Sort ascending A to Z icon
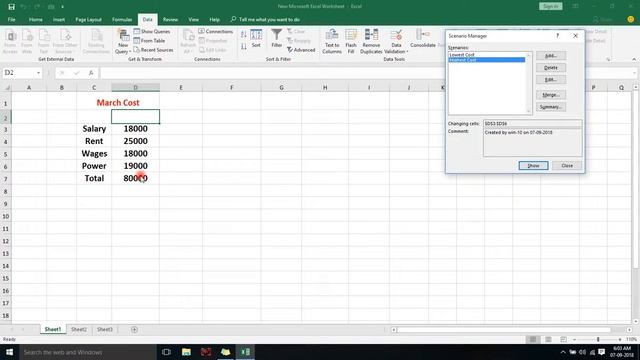Screen dimensions: 640x360 tap(243, 35)
